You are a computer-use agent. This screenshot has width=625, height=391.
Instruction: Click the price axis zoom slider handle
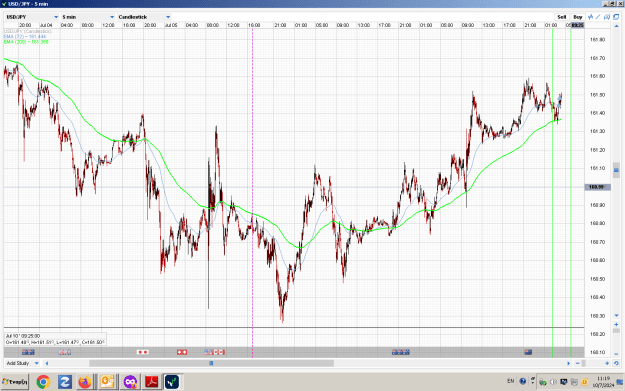coord(616,331)
